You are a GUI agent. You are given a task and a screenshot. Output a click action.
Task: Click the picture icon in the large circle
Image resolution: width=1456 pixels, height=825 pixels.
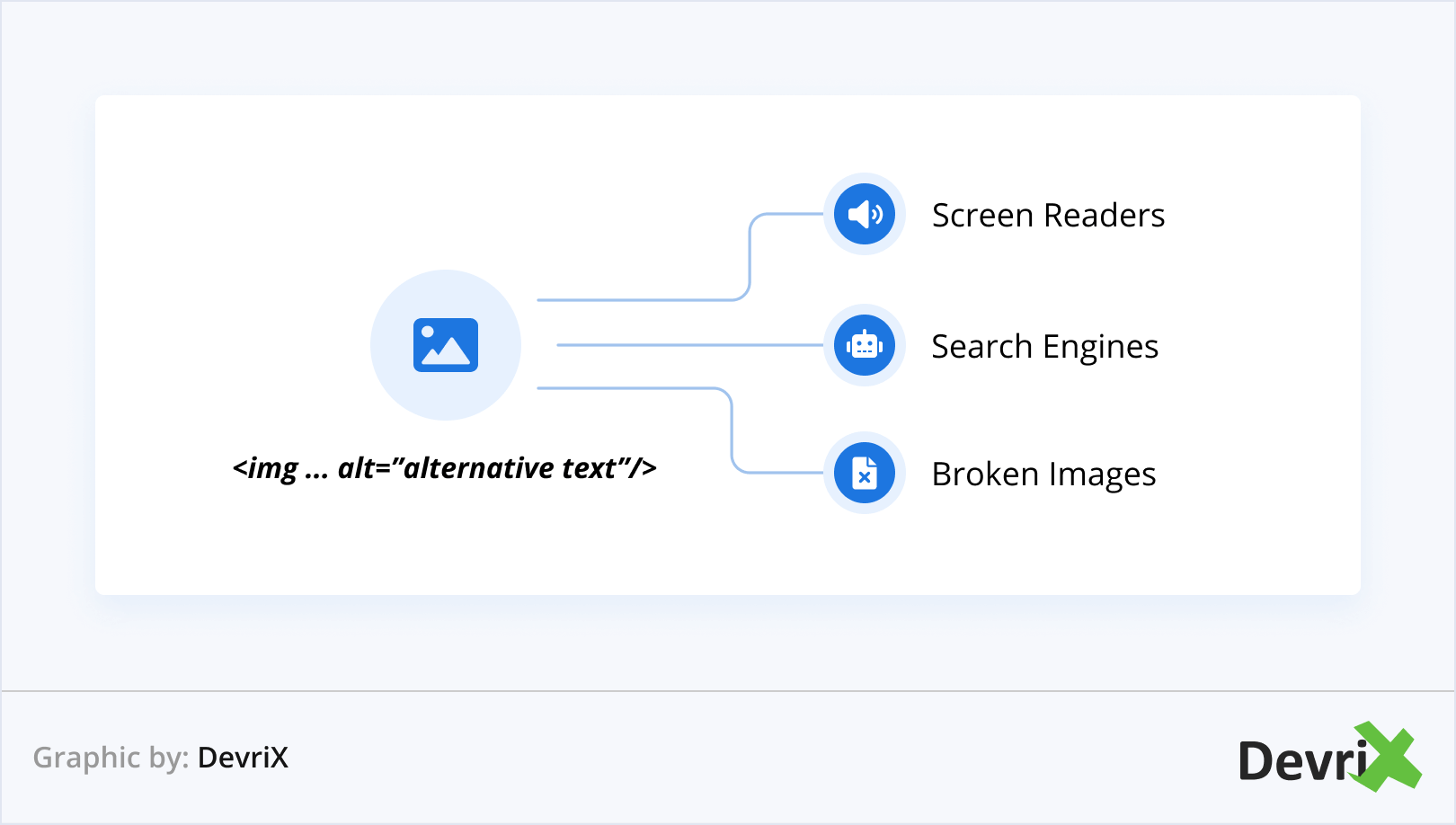tap(446, 345)
